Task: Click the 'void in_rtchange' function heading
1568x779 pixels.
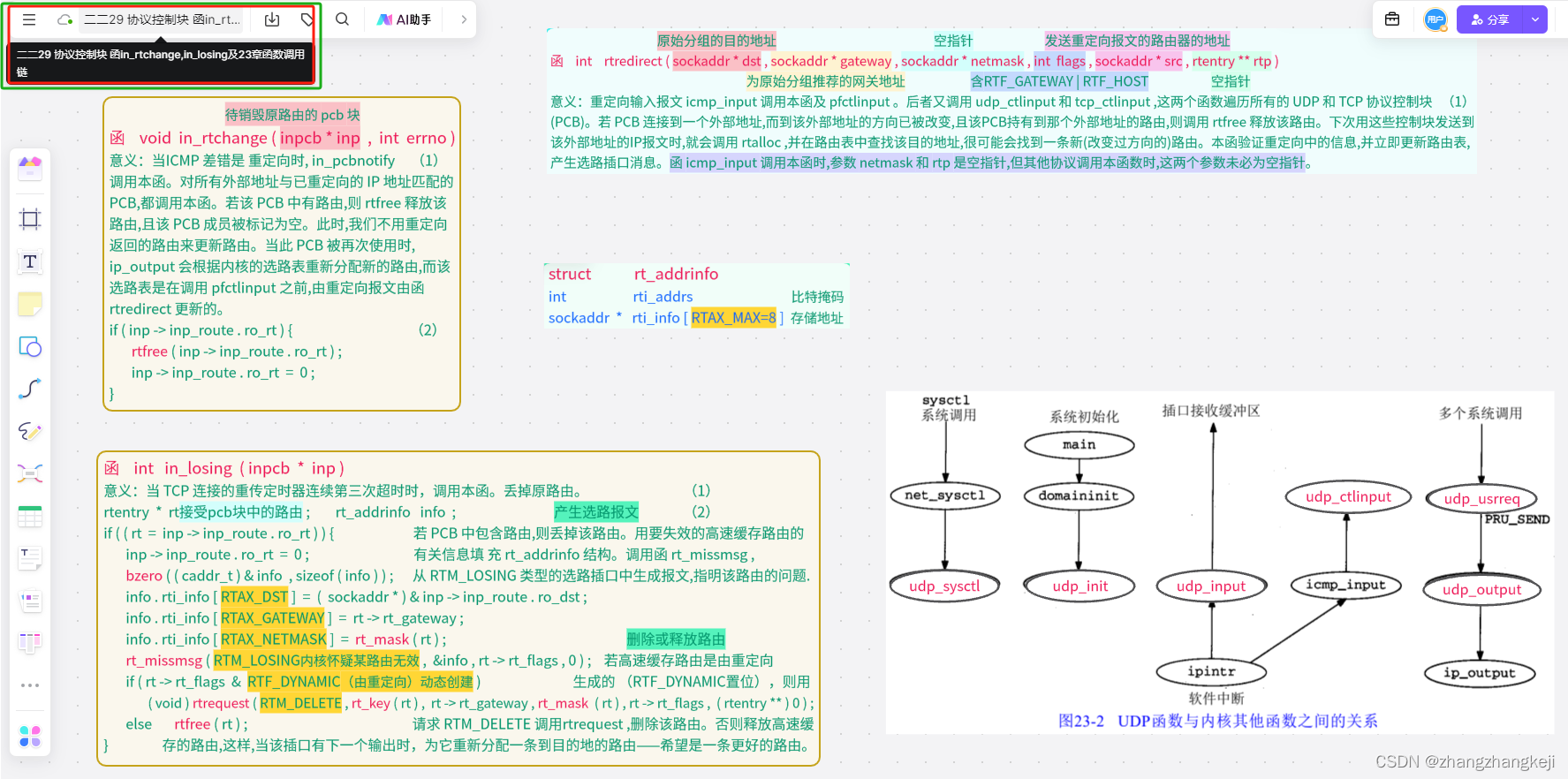Action: click(x=203, y=138)
